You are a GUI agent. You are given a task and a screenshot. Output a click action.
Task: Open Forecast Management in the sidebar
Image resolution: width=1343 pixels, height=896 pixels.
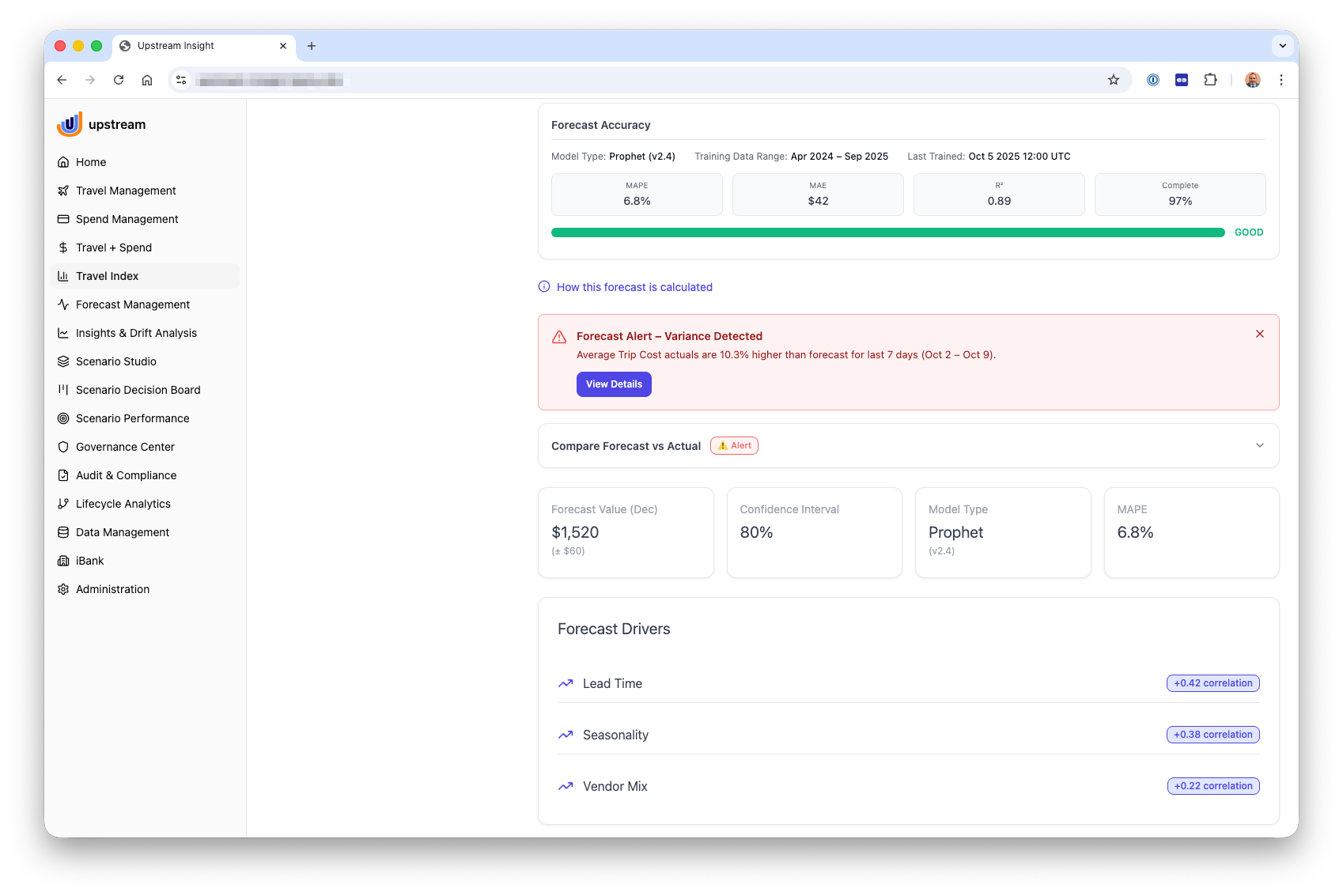(x=133, y=304)
